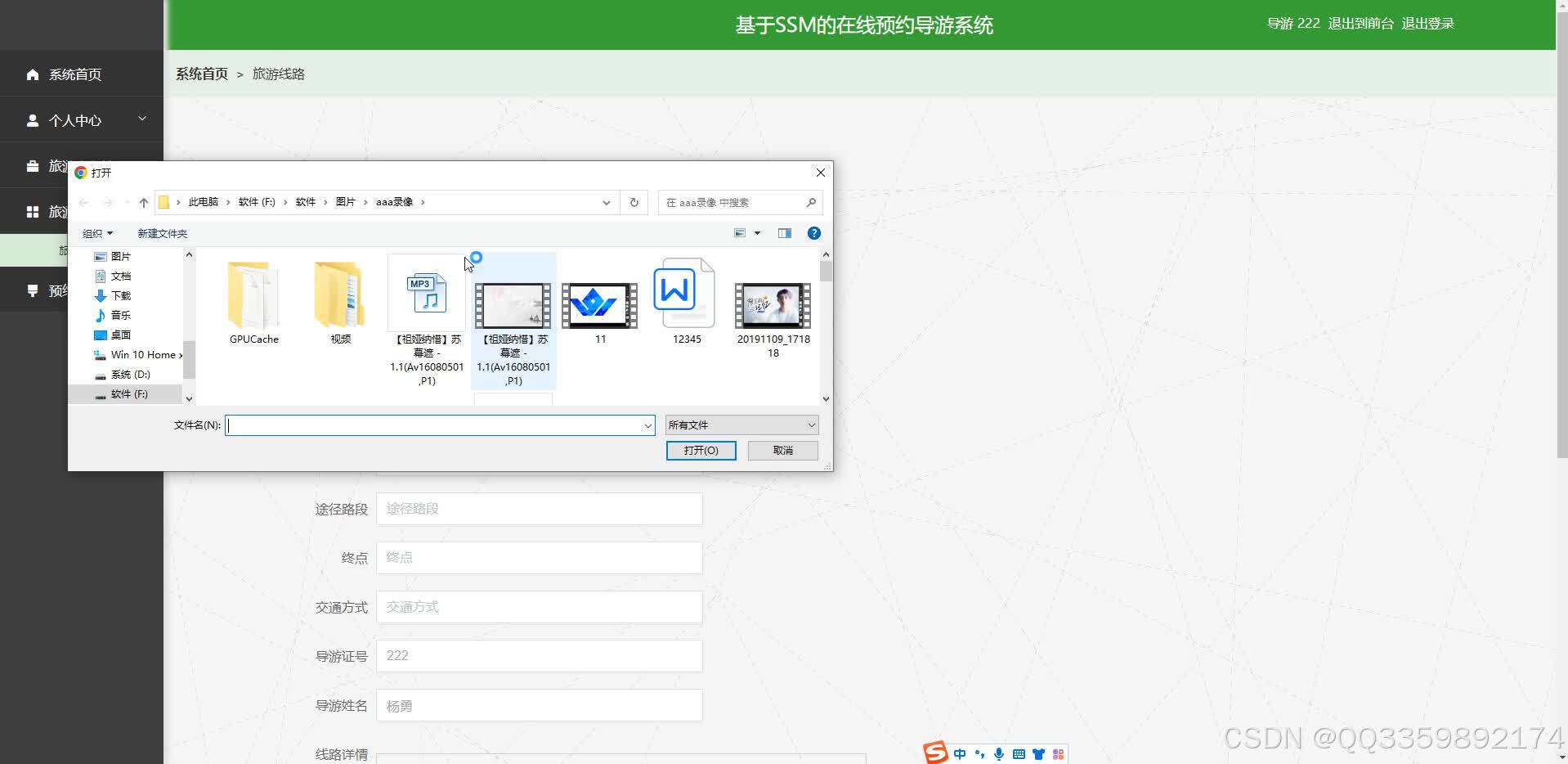This screenshot has height=764, width=1568.
Task: Click 退出到前台 in the header
Action: click(1360, 24)
